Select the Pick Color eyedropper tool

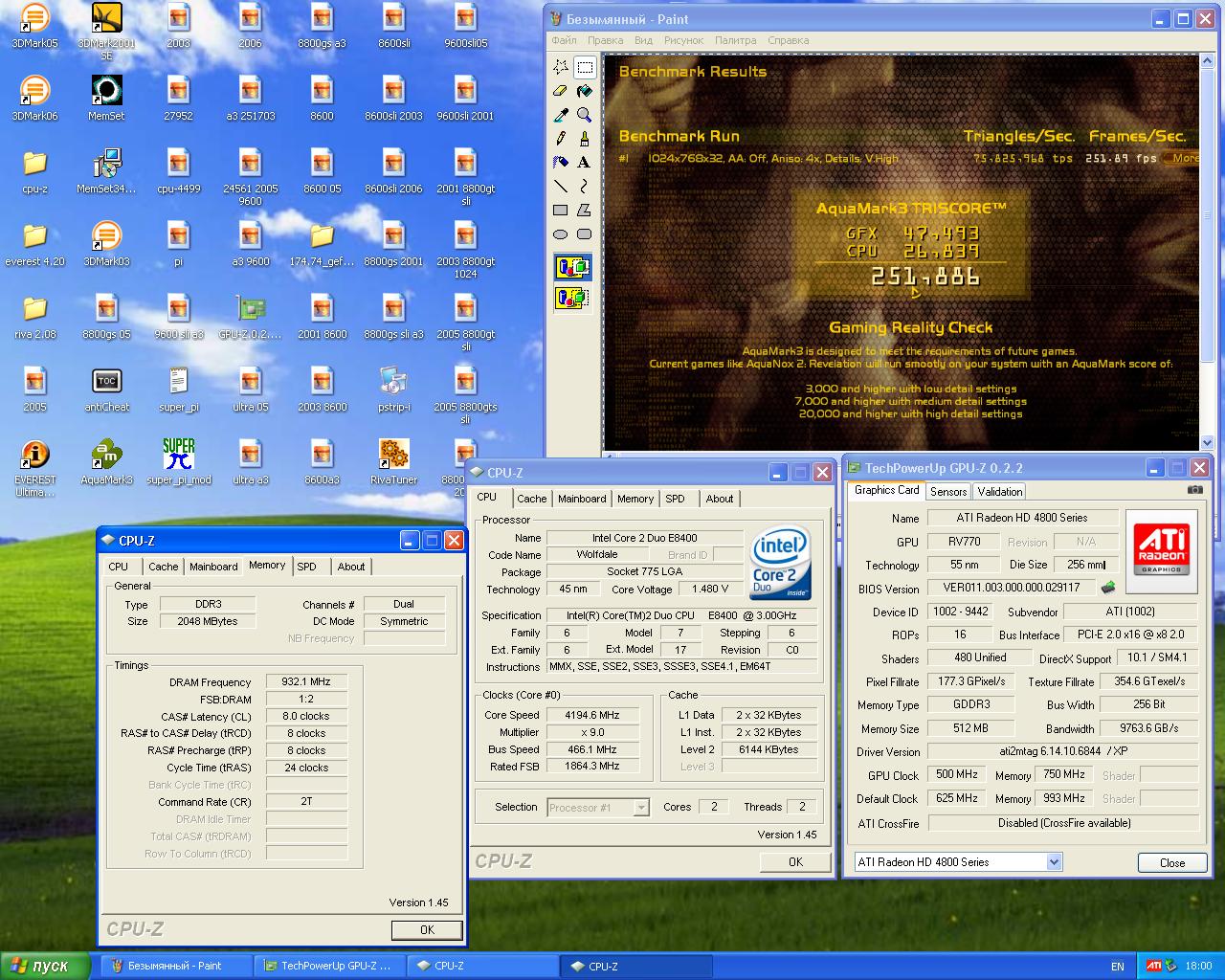pos(561,115)
